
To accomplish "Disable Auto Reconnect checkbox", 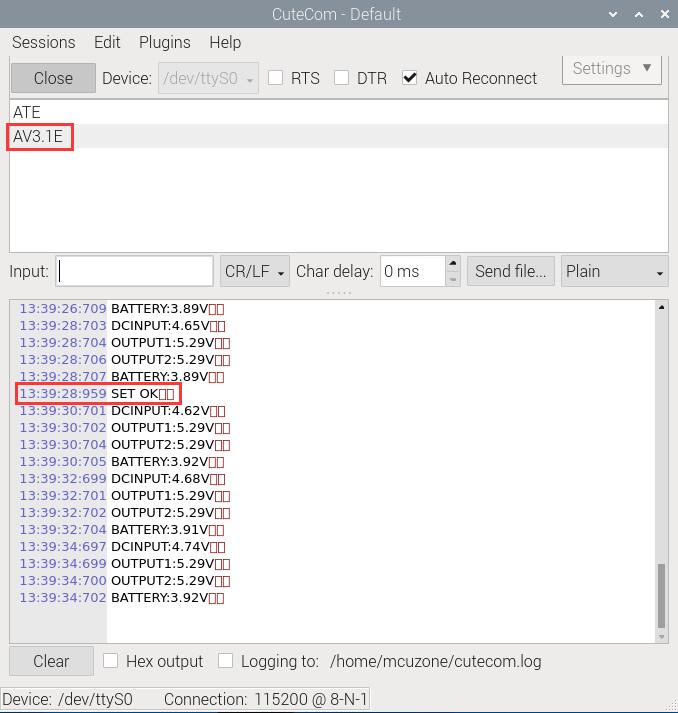I will point(410,78).
